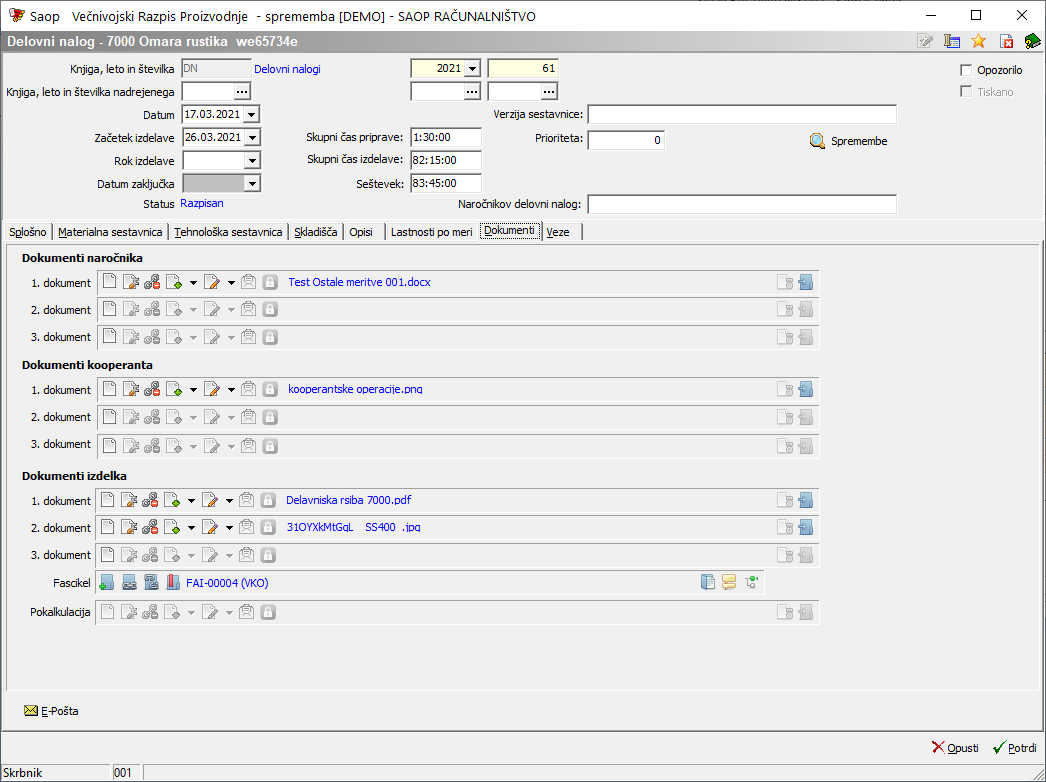
Task: Click the blue import icon at right of kooperantske operacije row
Action: pyautogui.click(x=805, y=389)
